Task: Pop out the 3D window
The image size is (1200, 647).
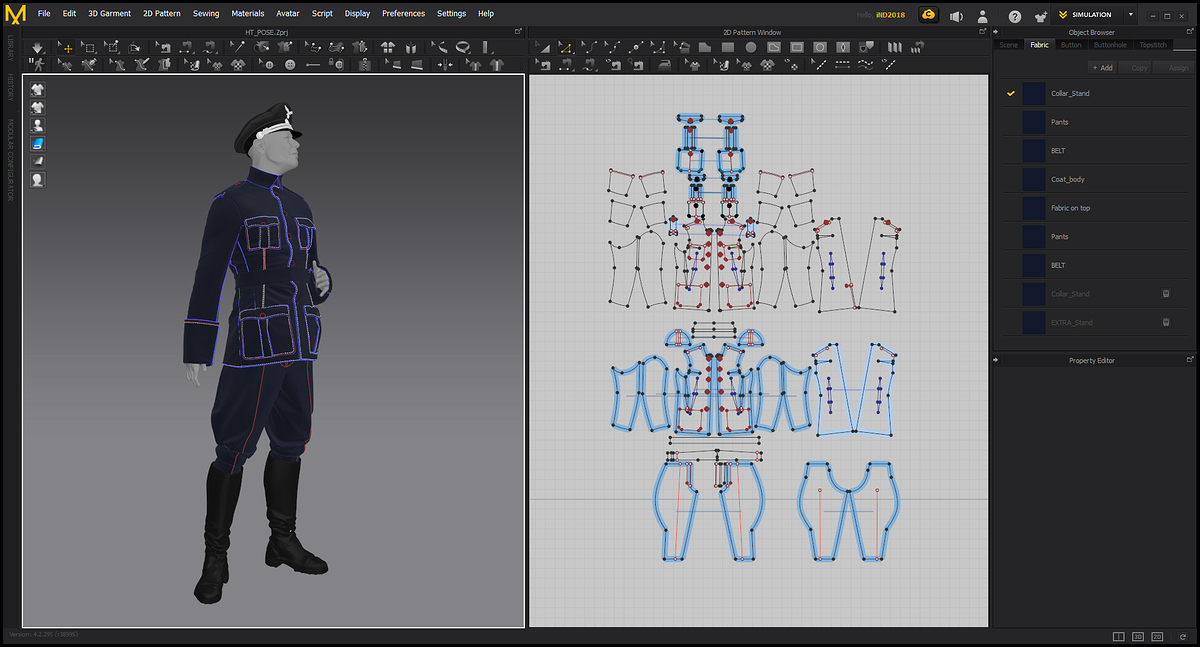Action: (x=518, y=32)
